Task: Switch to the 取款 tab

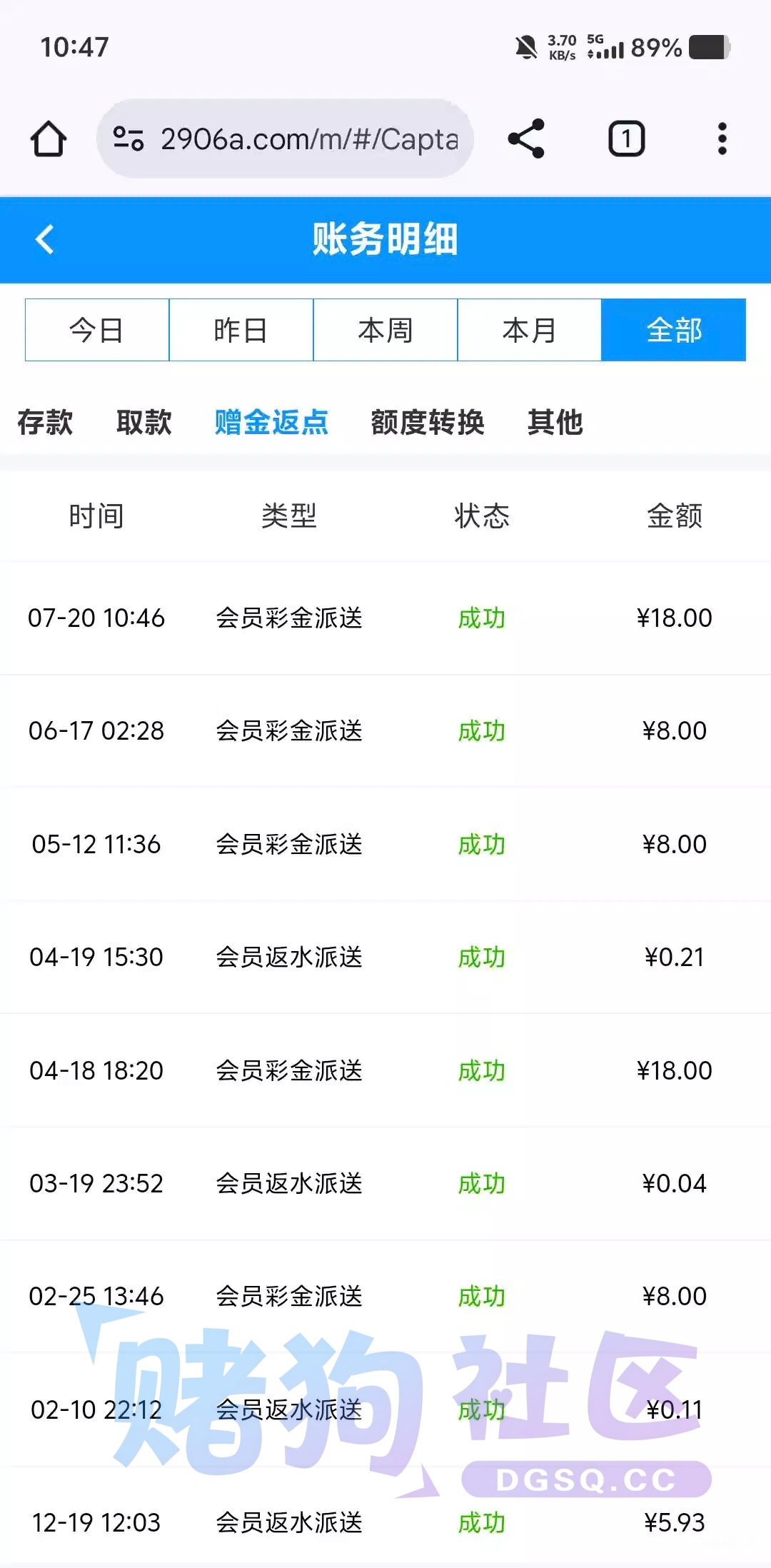Action: coord(144,422)
